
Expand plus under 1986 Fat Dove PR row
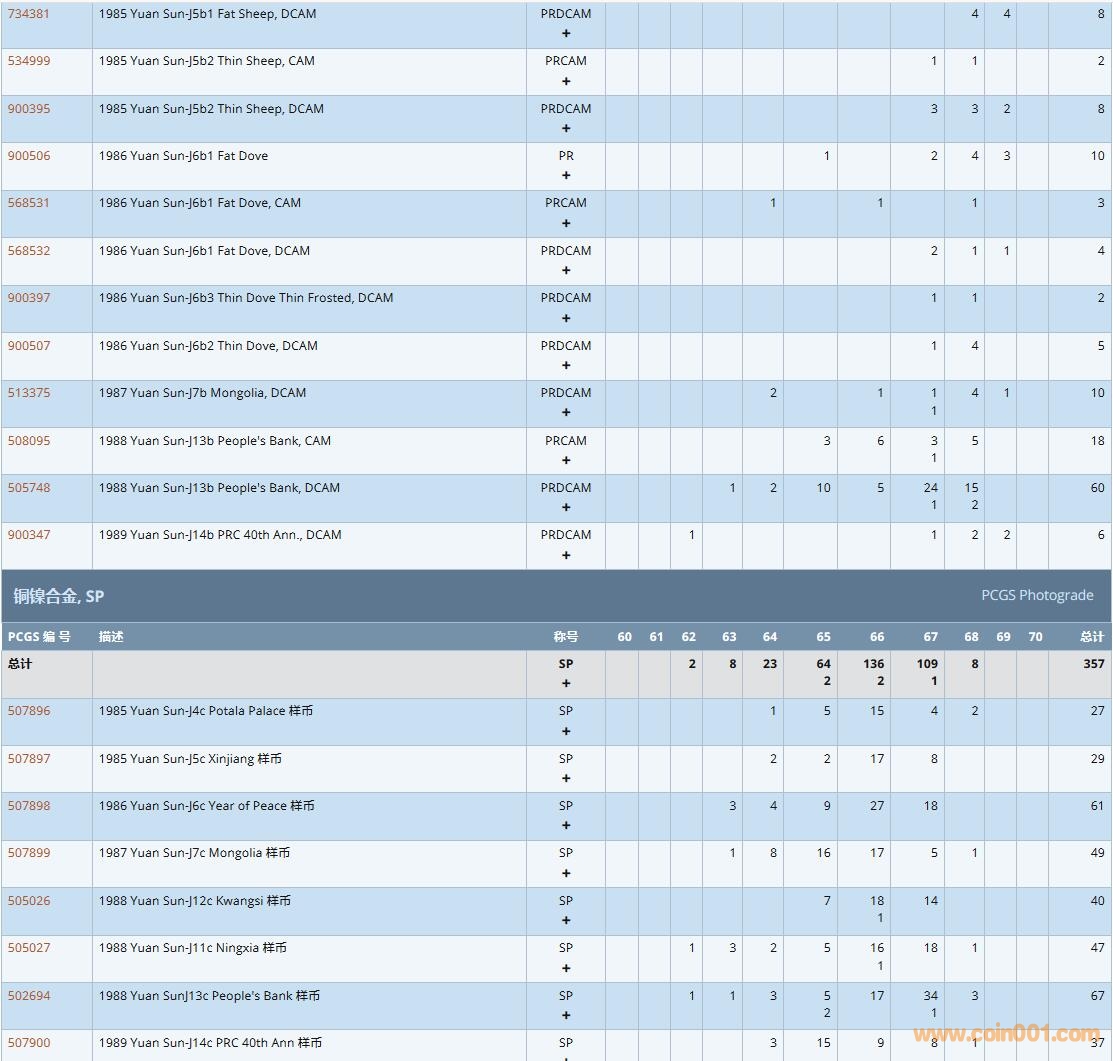(x=566, y=176)
